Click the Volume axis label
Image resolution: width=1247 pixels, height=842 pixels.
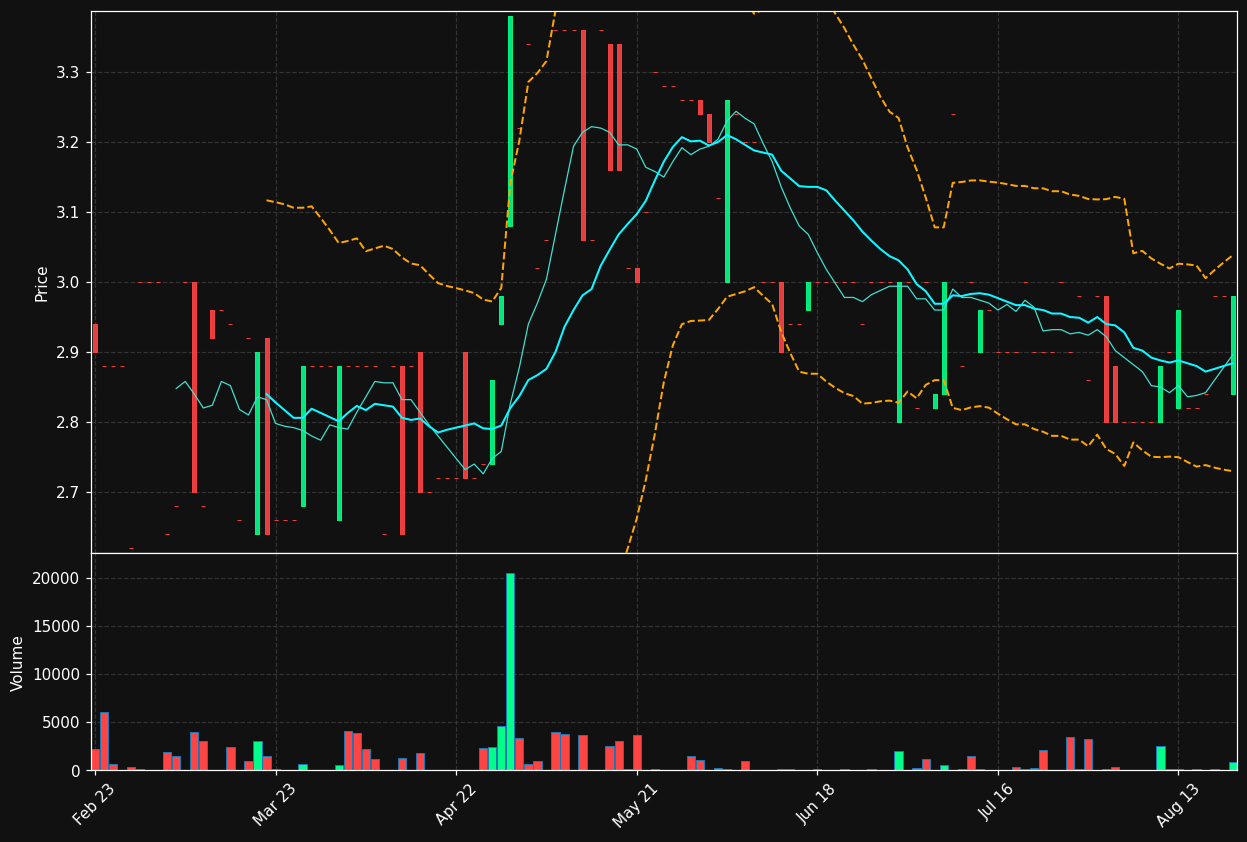point(18,663)
